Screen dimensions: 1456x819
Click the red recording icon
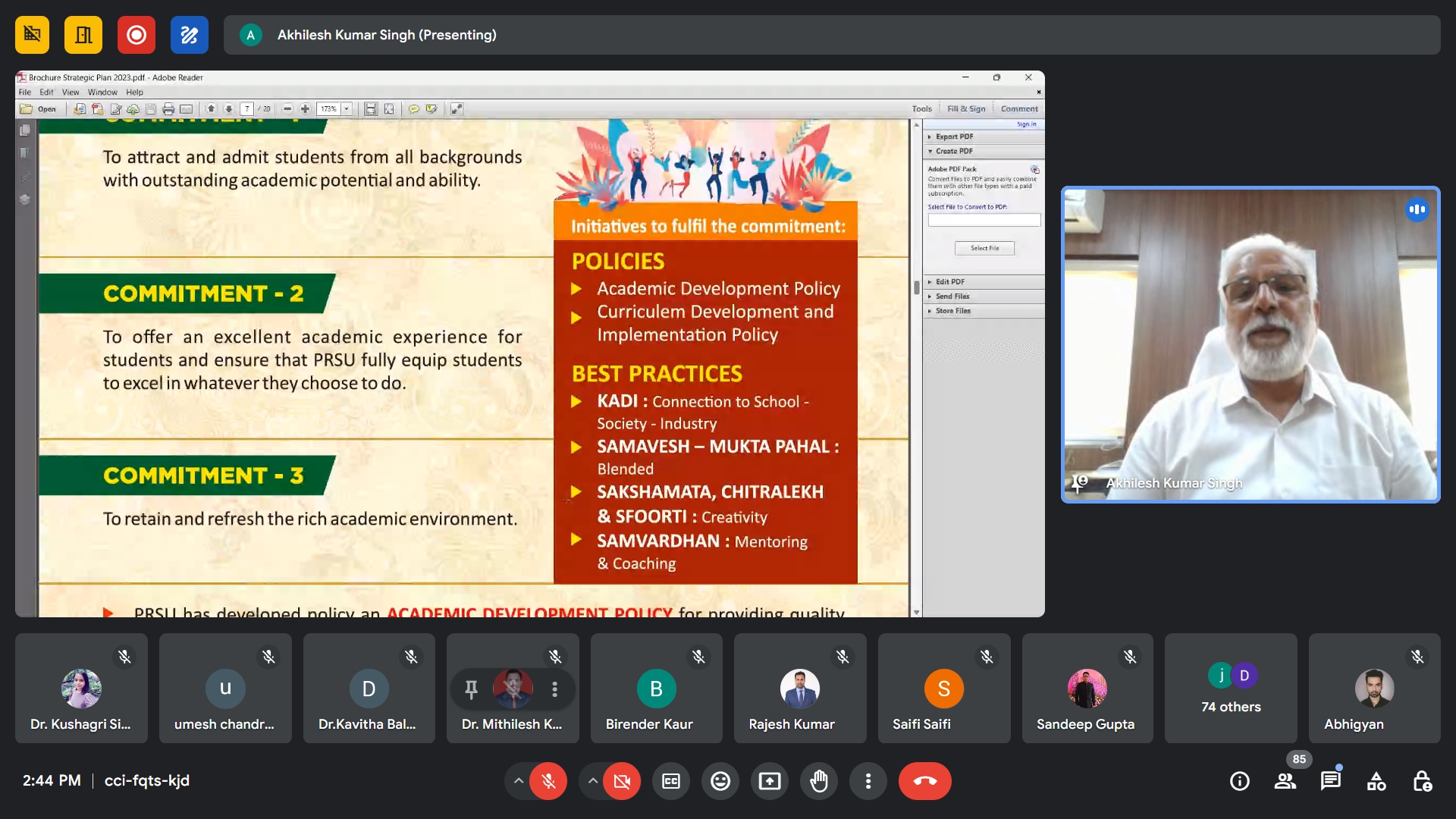[136, 35]
